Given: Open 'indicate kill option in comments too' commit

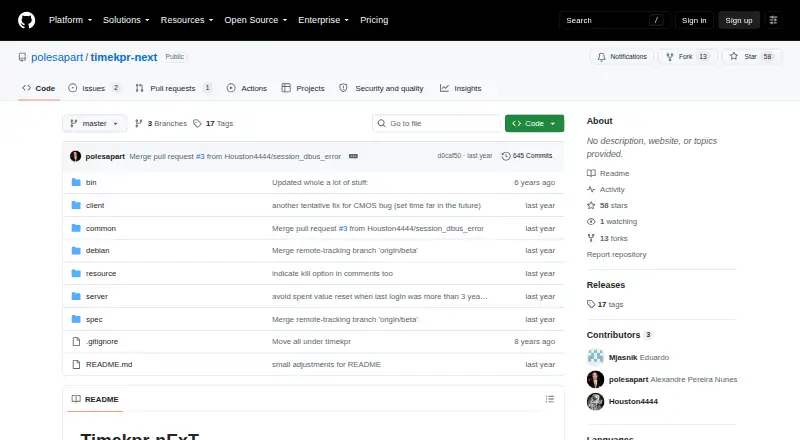Looking at the screenshot, I should [332, 274].
